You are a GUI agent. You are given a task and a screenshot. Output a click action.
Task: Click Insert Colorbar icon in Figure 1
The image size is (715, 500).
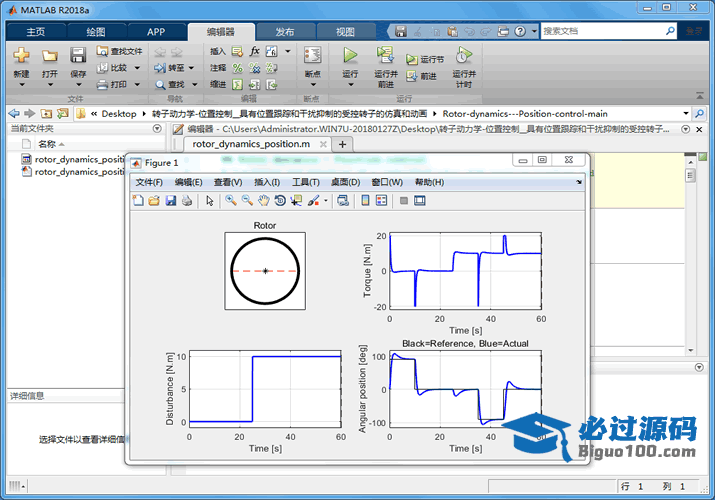point(365,201)
